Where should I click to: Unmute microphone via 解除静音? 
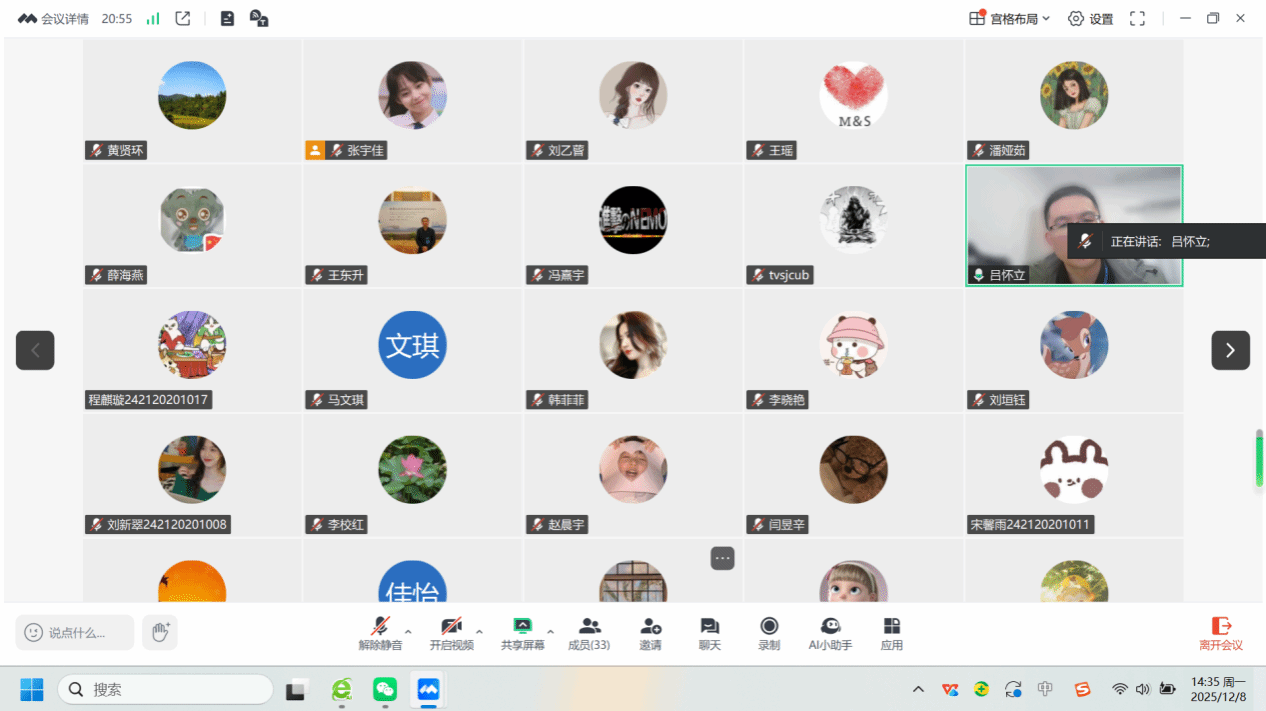point(380,627)
